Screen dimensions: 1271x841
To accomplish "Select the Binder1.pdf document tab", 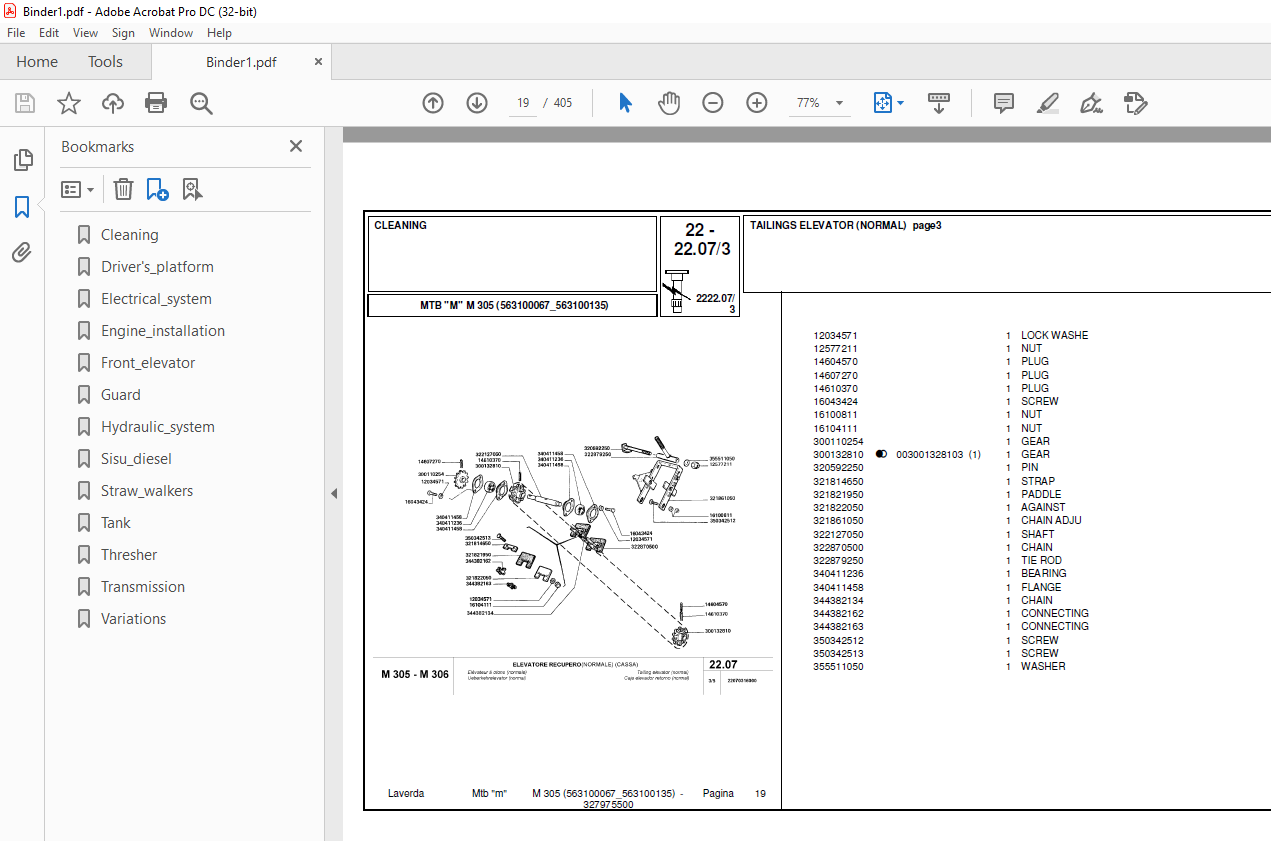I will tap(241, 62).
